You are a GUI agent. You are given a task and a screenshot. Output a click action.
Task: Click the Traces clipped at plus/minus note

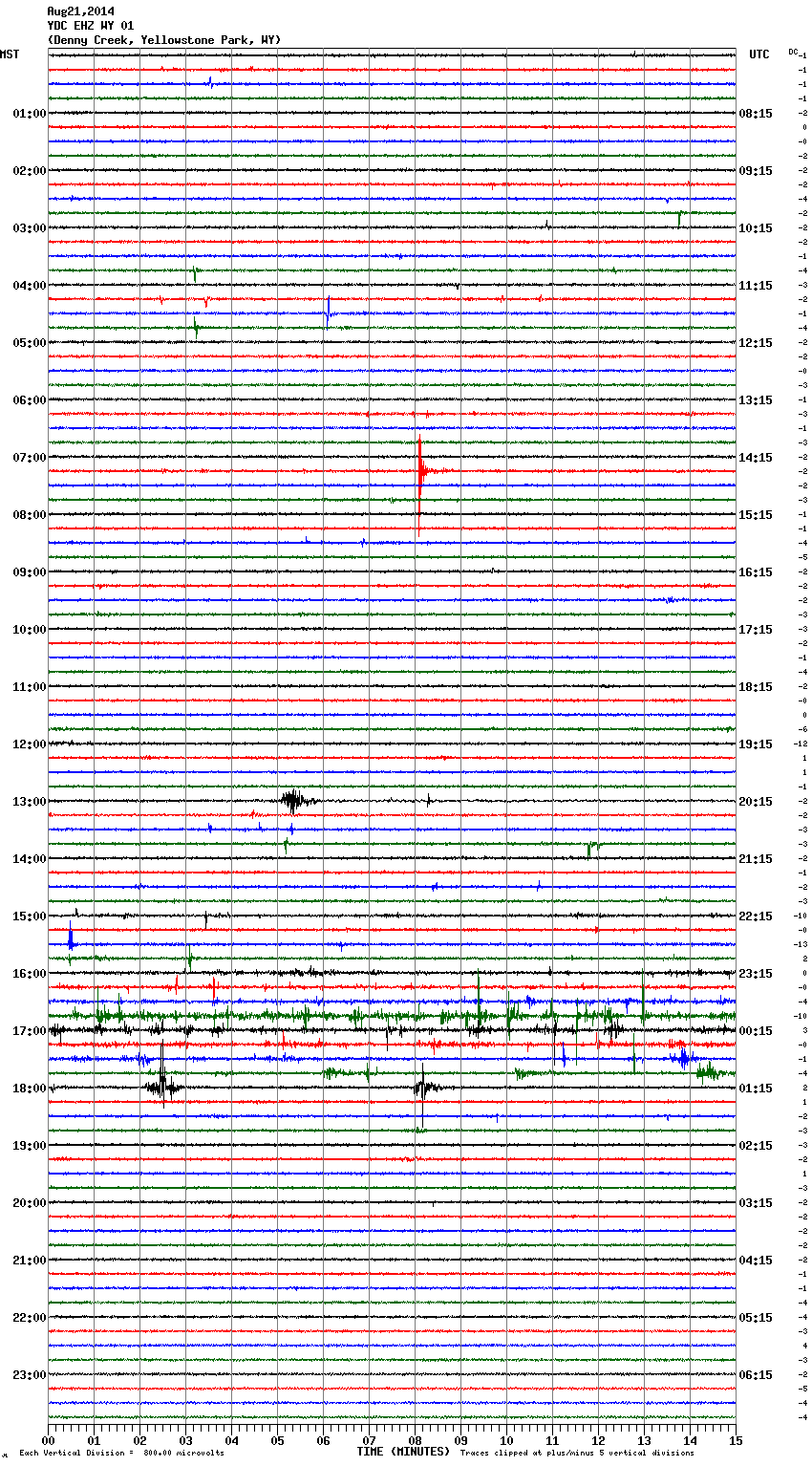(577, 1453)
